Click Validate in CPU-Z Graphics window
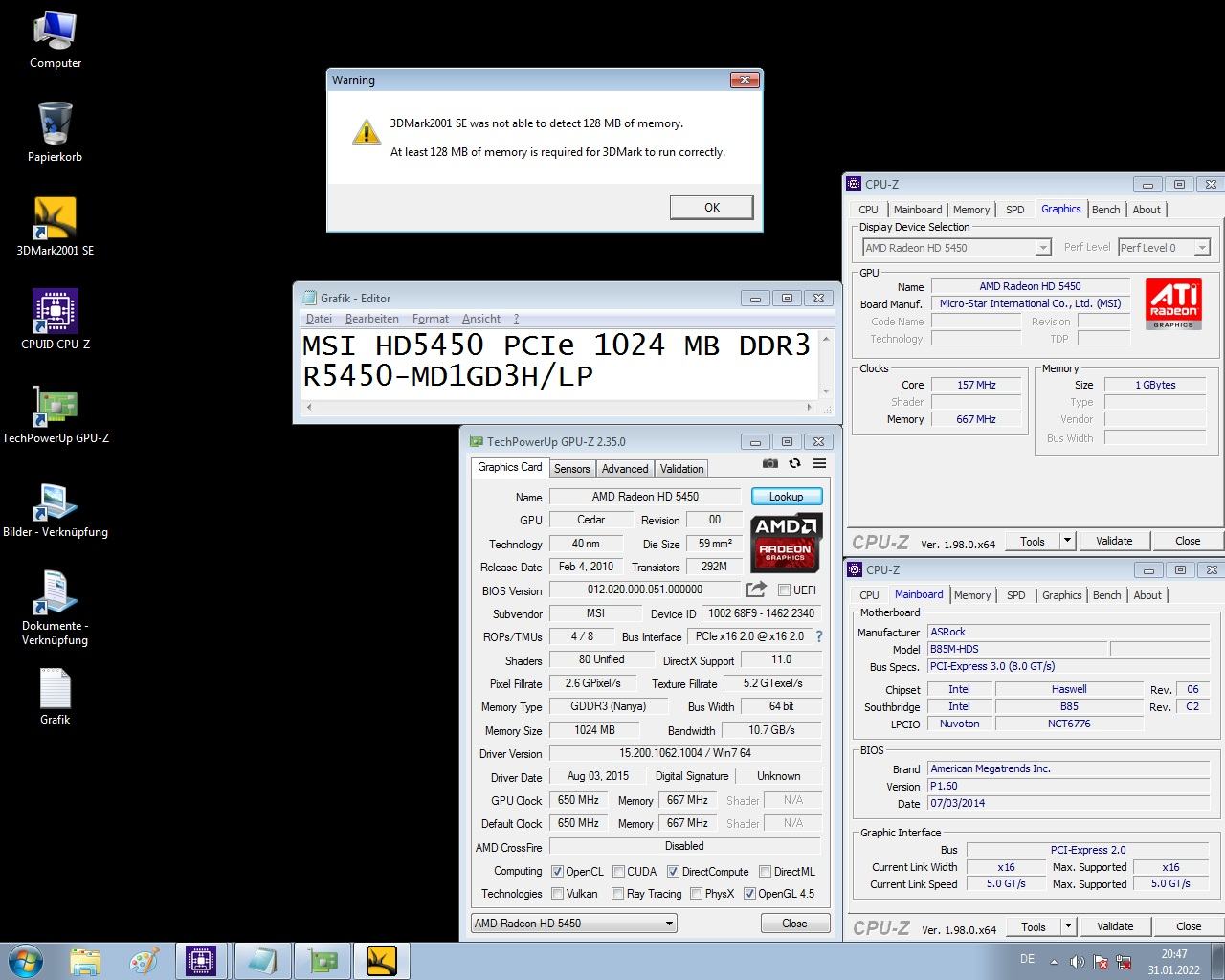 tap(1114, 541)
